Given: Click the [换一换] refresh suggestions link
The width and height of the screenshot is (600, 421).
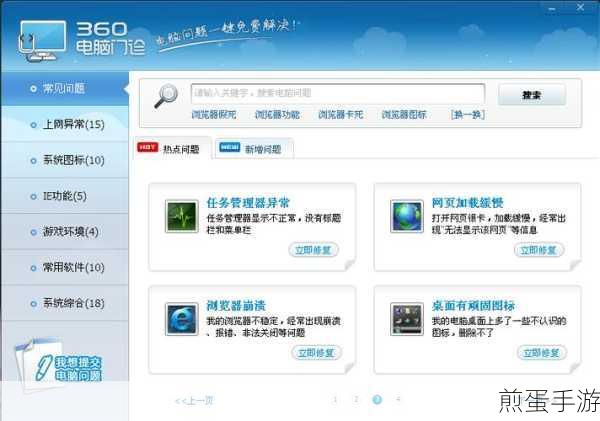Looking at the screenshot, I should (468, 114).
